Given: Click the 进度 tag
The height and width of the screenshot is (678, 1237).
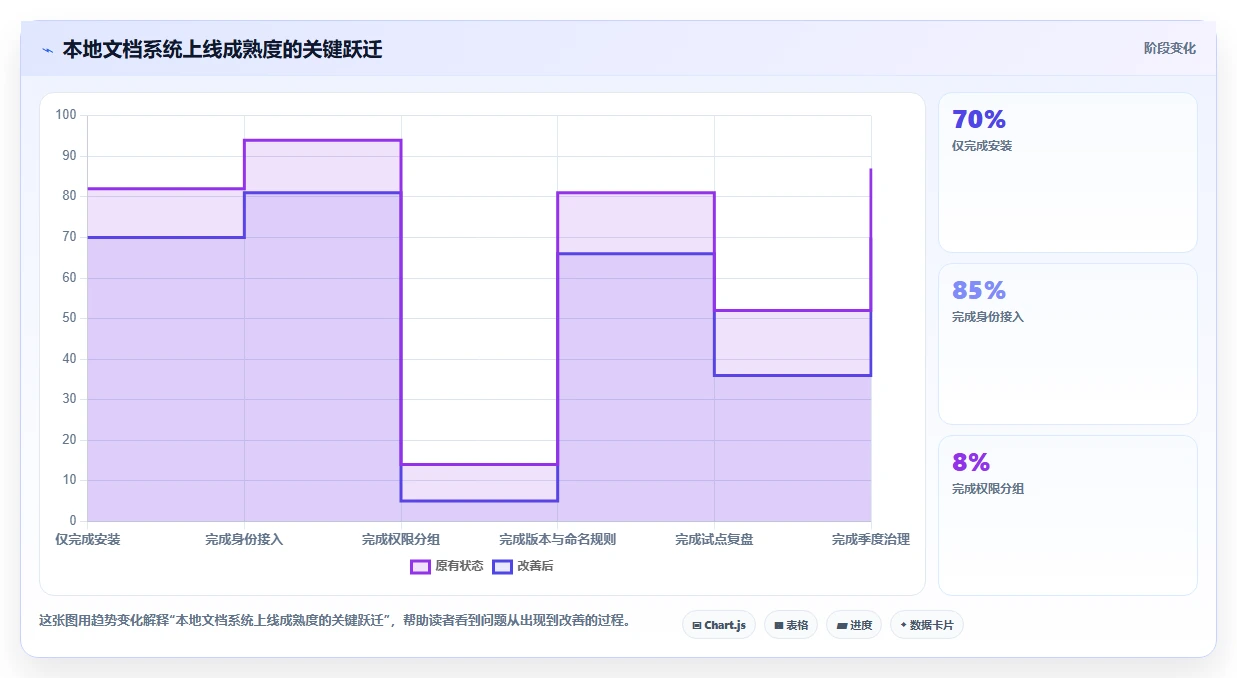Looking at the screenshot, I should click(x=854, y=625).
